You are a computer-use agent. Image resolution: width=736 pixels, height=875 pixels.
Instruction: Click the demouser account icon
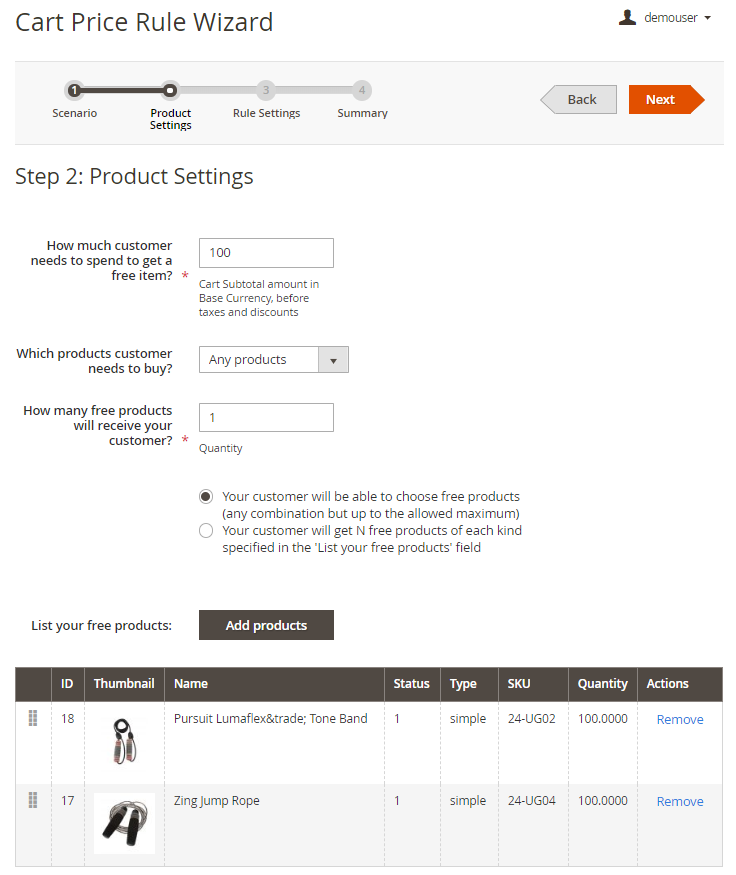click(627, 17)
